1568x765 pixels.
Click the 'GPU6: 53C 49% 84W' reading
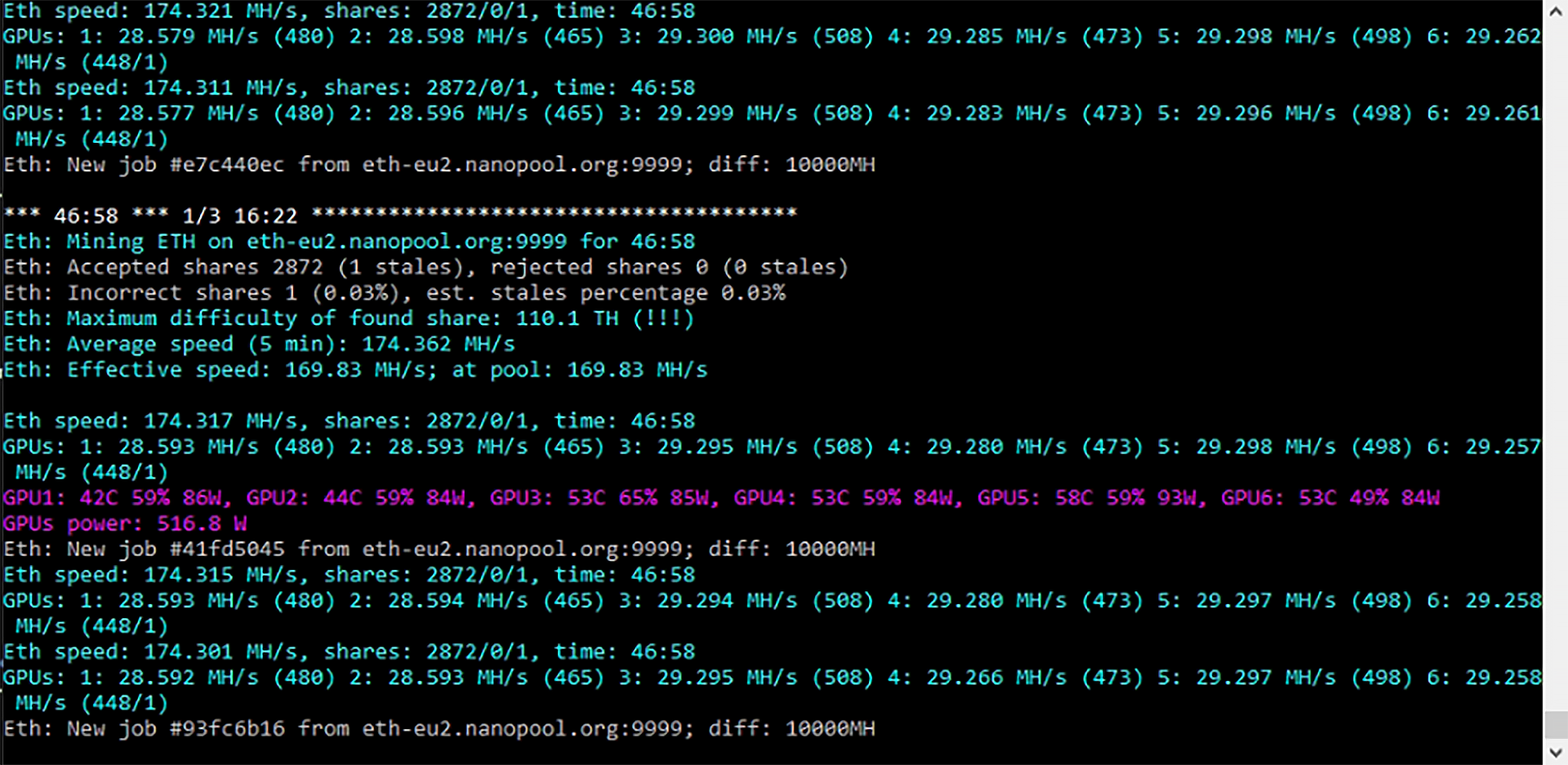pyautogui.click(x=1330, y=498)
